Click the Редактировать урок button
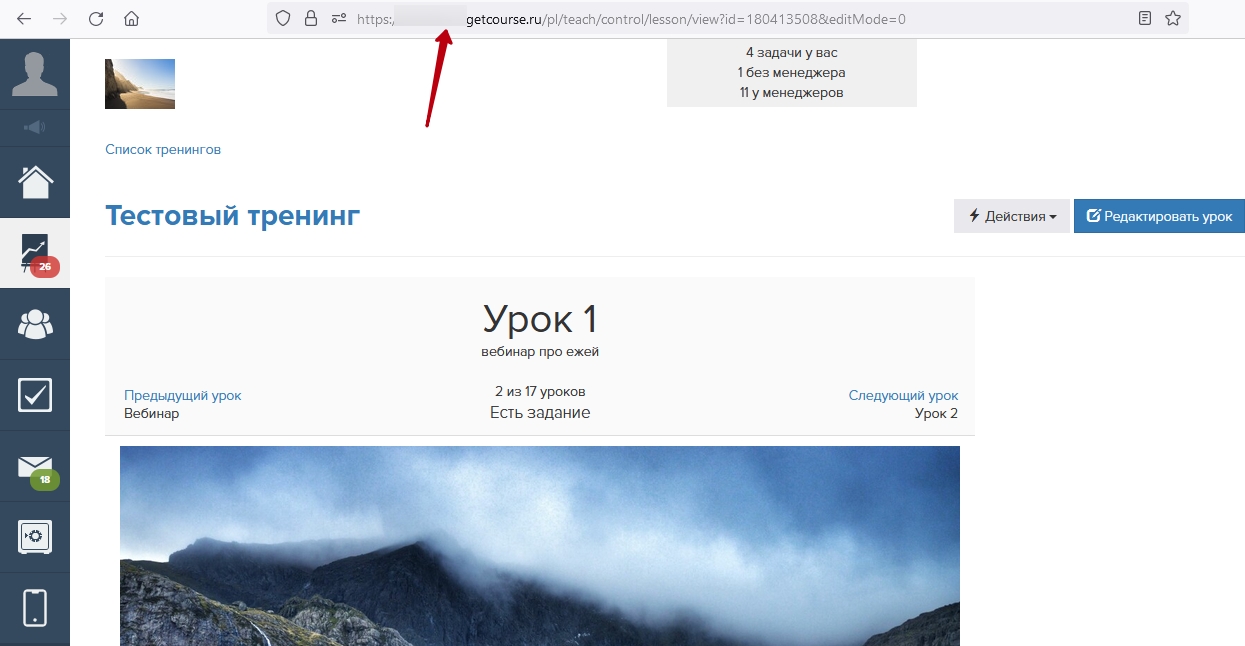The height and width of the screenshot is (646, 1245). pos(1158,216)
